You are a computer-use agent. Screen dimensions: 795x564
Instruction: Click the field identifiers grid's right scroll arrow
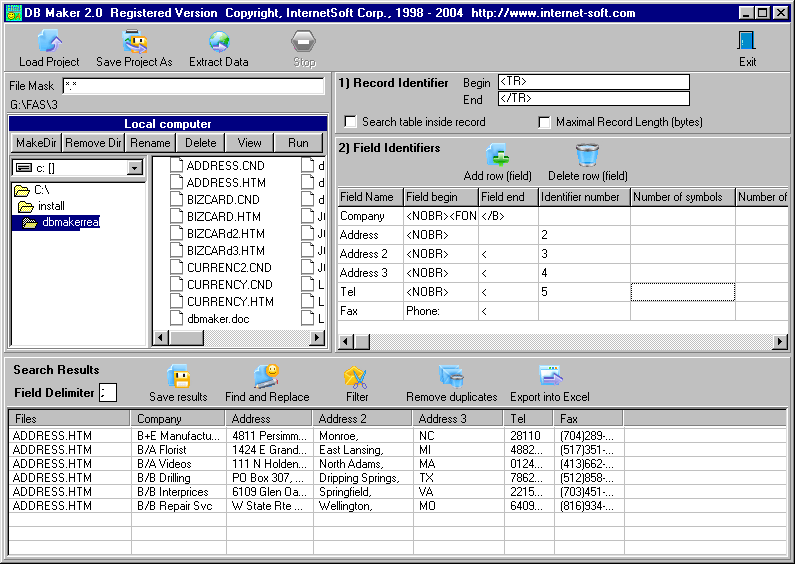pos(780,342)
